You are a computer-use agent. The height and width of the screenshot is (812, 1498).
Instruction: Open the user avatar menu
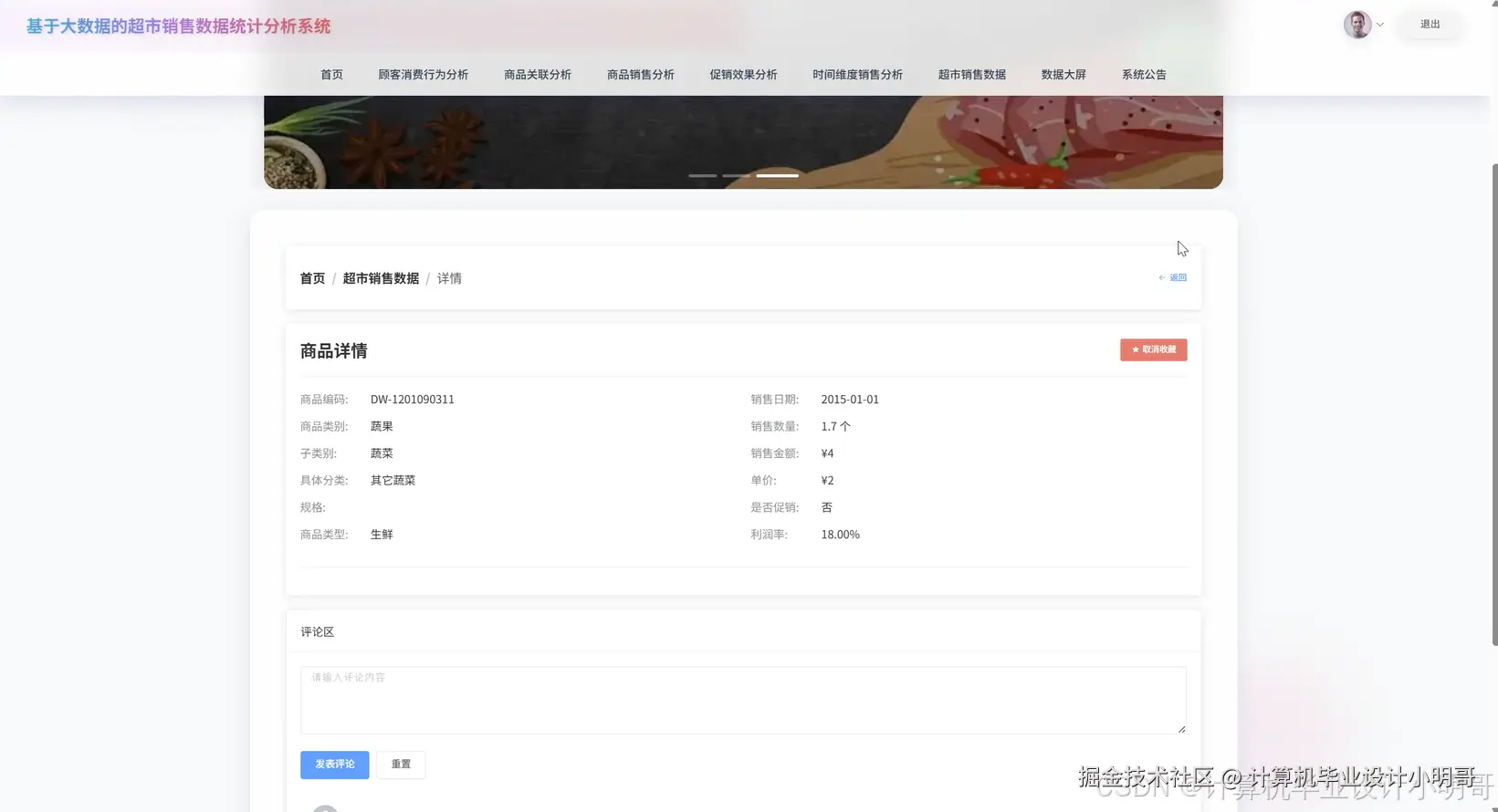(1357, 25)
